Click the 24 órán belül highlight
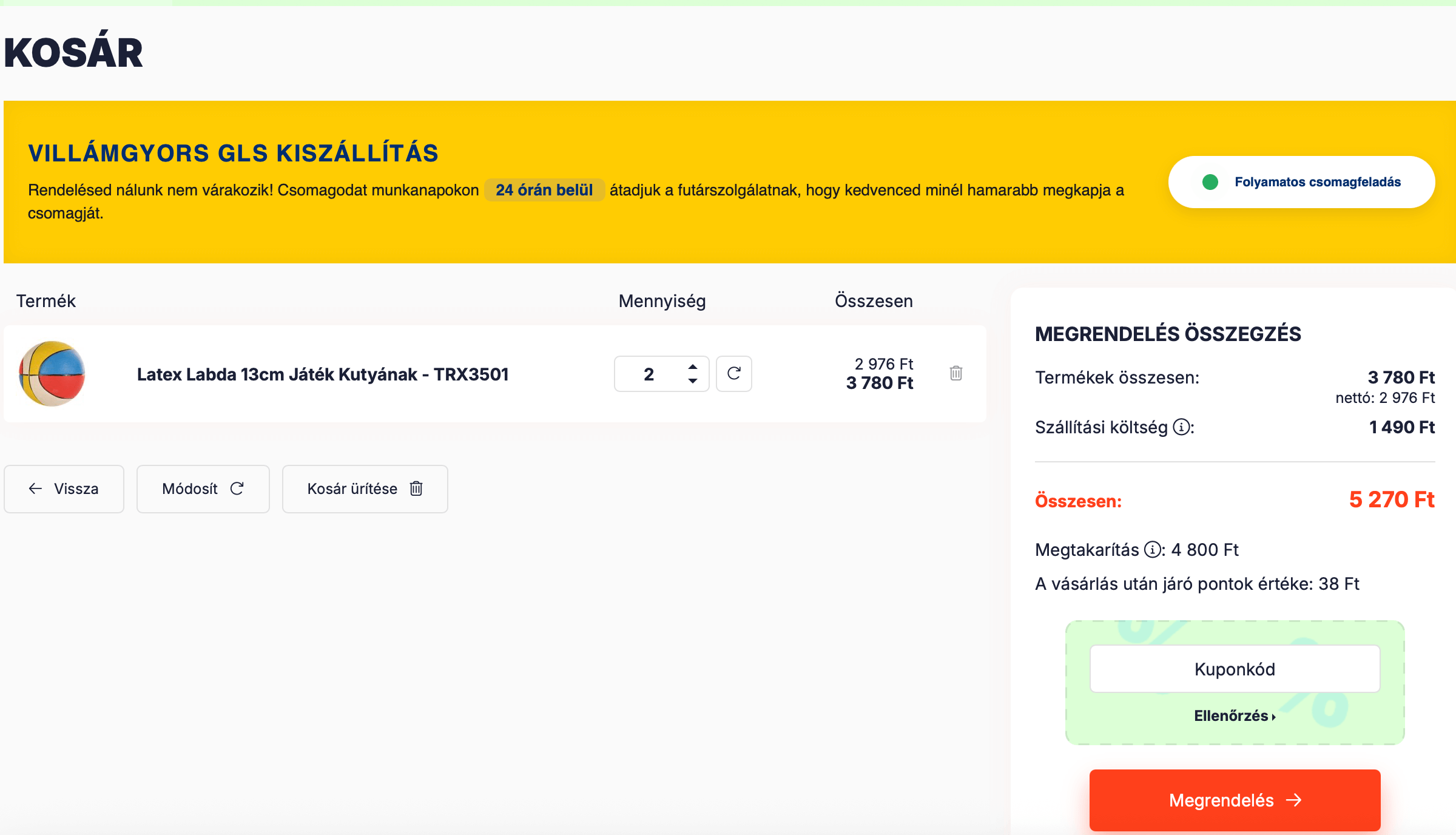This screenshot has width=1456, height=835. point(544,190)
